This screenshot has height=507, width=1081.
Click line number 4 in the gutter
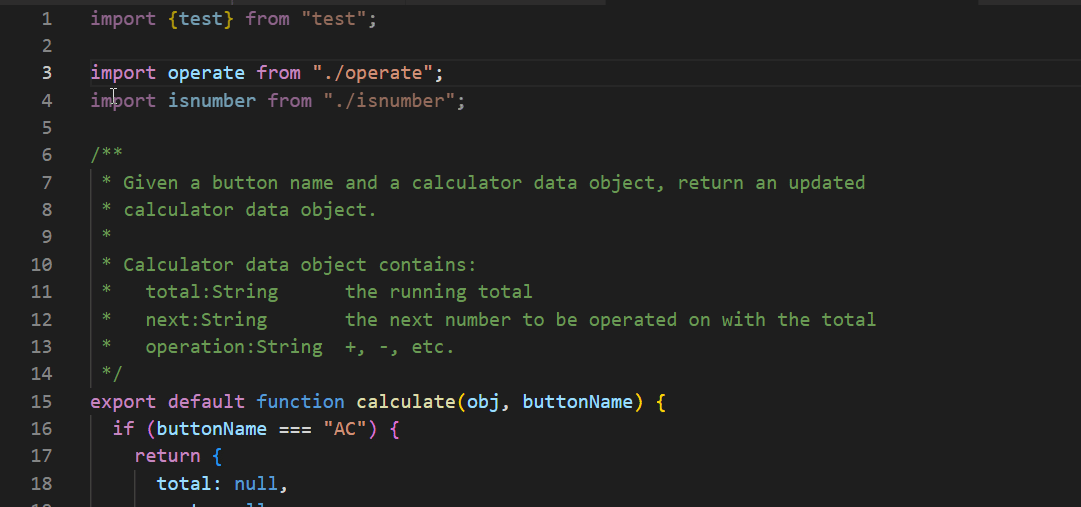(46, 101)
